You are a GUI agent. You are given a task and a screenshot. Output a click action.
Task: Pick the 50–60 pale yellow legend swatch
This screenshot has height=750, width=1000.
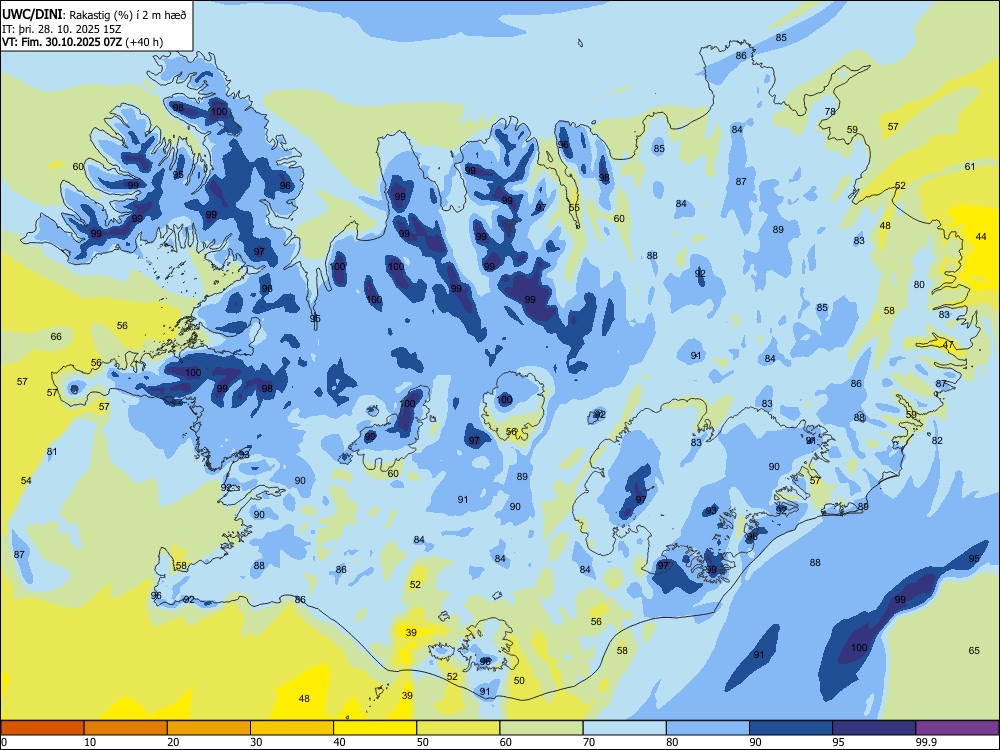tap(458, 728)
